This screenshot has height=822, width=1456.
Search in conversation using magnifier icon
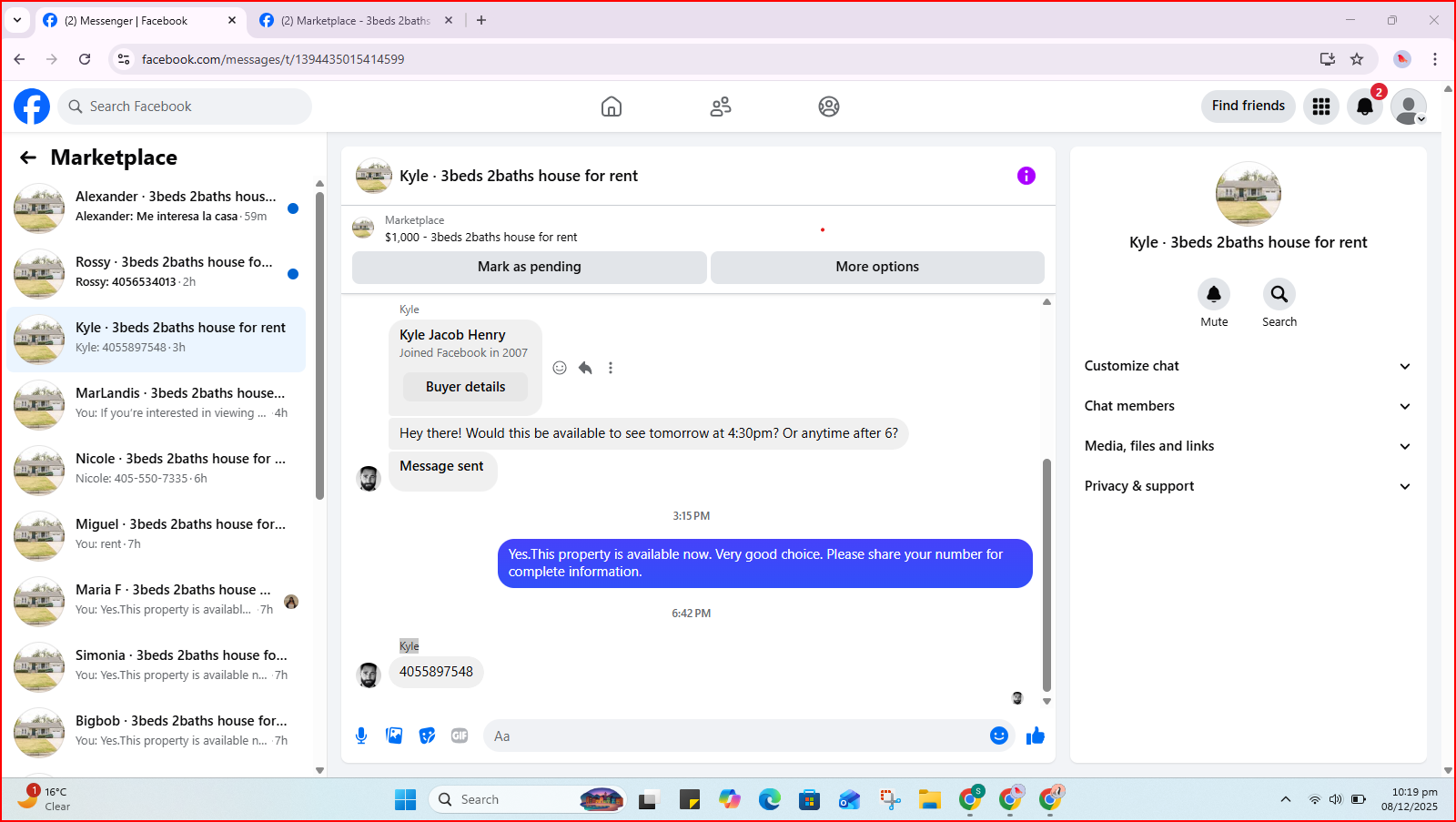(x=1279, y=294)
